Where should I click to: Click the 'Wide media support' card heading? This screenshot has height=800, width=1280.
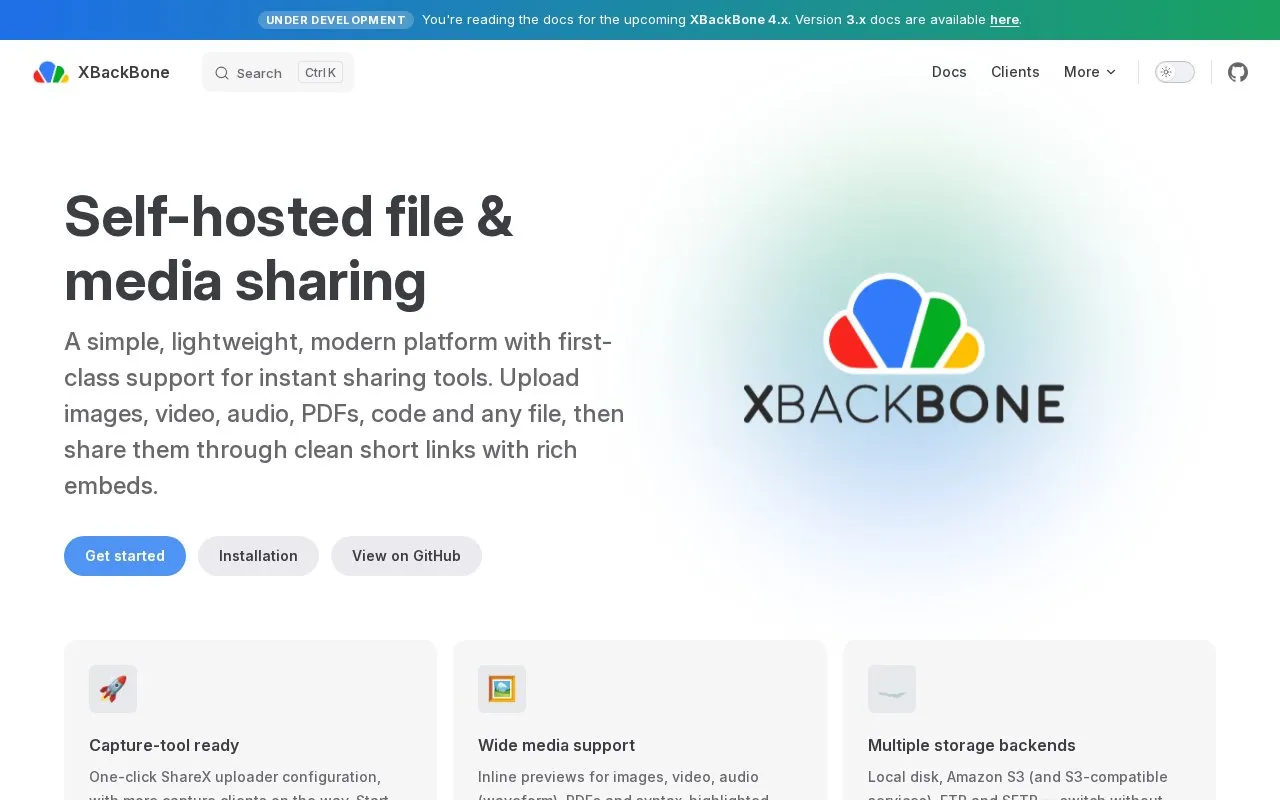pos(556,745)
